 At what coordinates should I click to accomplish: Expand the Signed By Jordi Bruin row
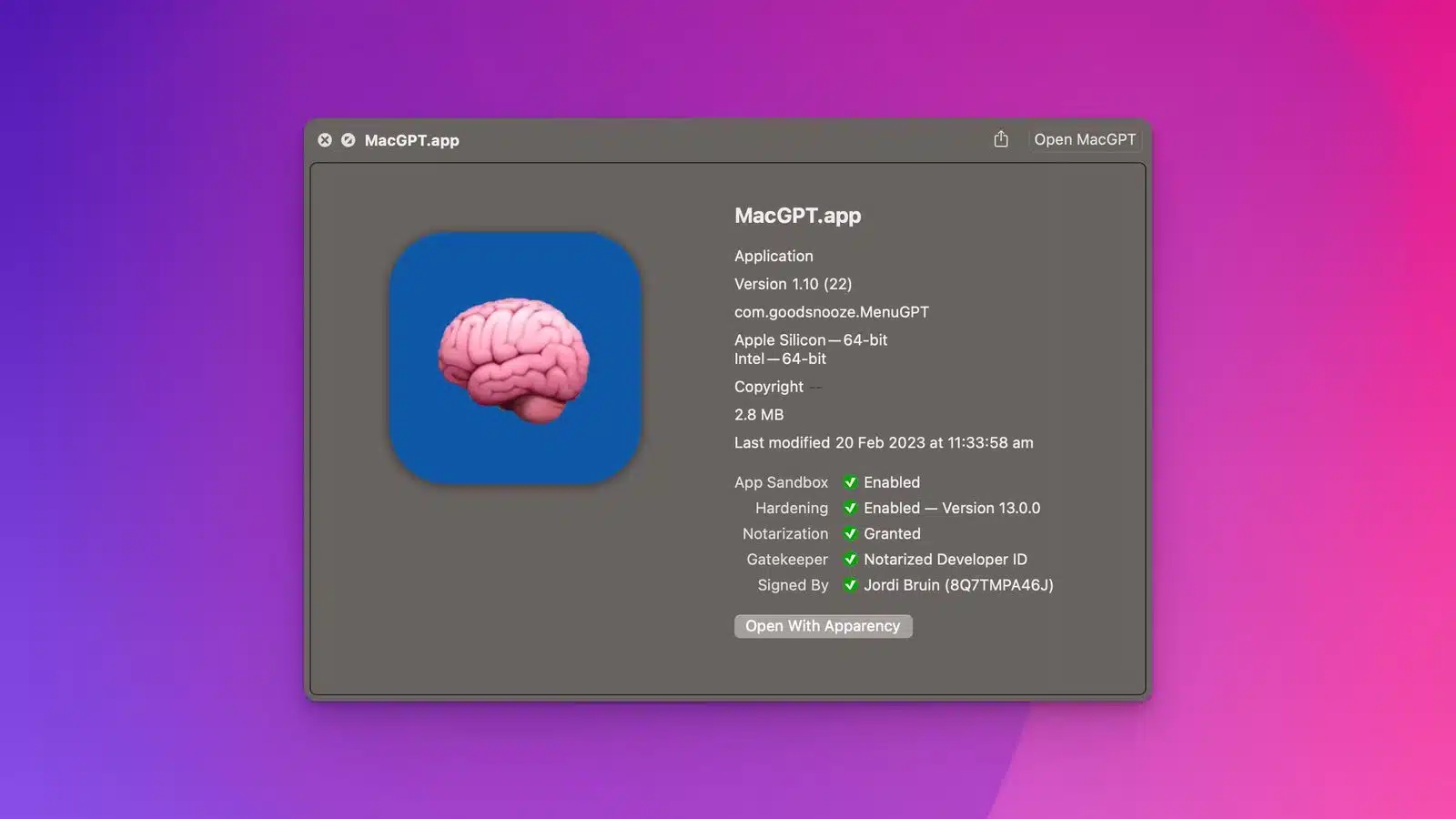(957, 585)
